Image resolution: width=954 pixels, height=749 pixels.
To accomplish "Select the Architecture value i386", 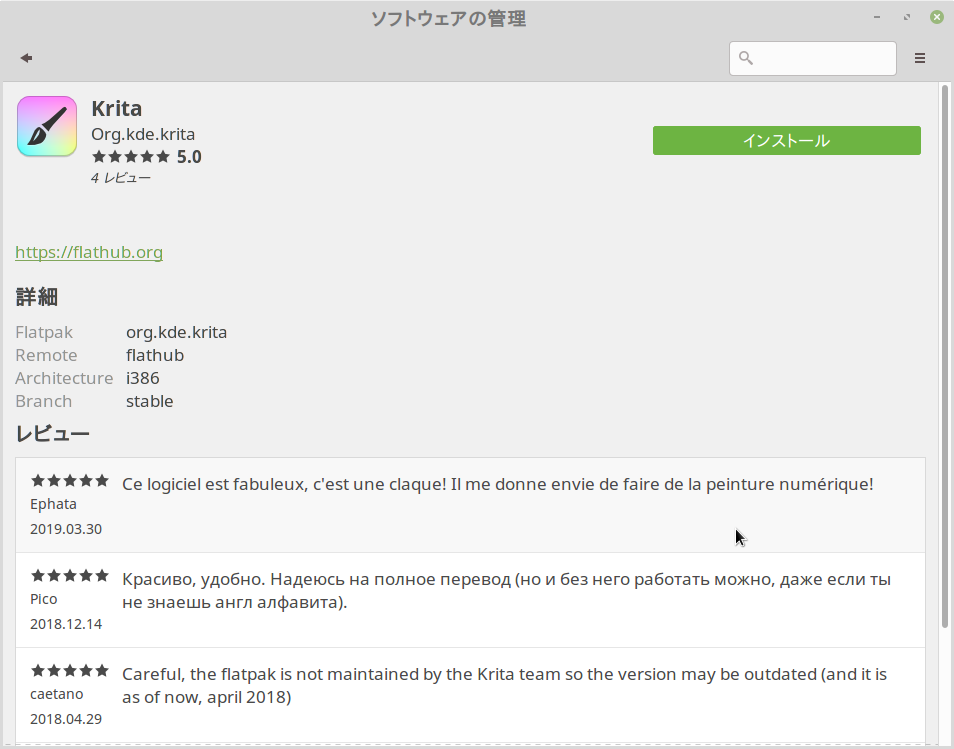I will point(142,378).
